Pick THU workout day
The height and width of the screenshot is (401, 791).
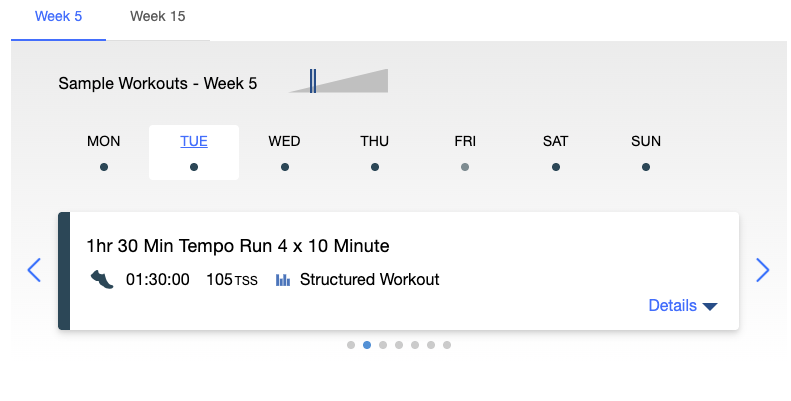pos(374,152)
